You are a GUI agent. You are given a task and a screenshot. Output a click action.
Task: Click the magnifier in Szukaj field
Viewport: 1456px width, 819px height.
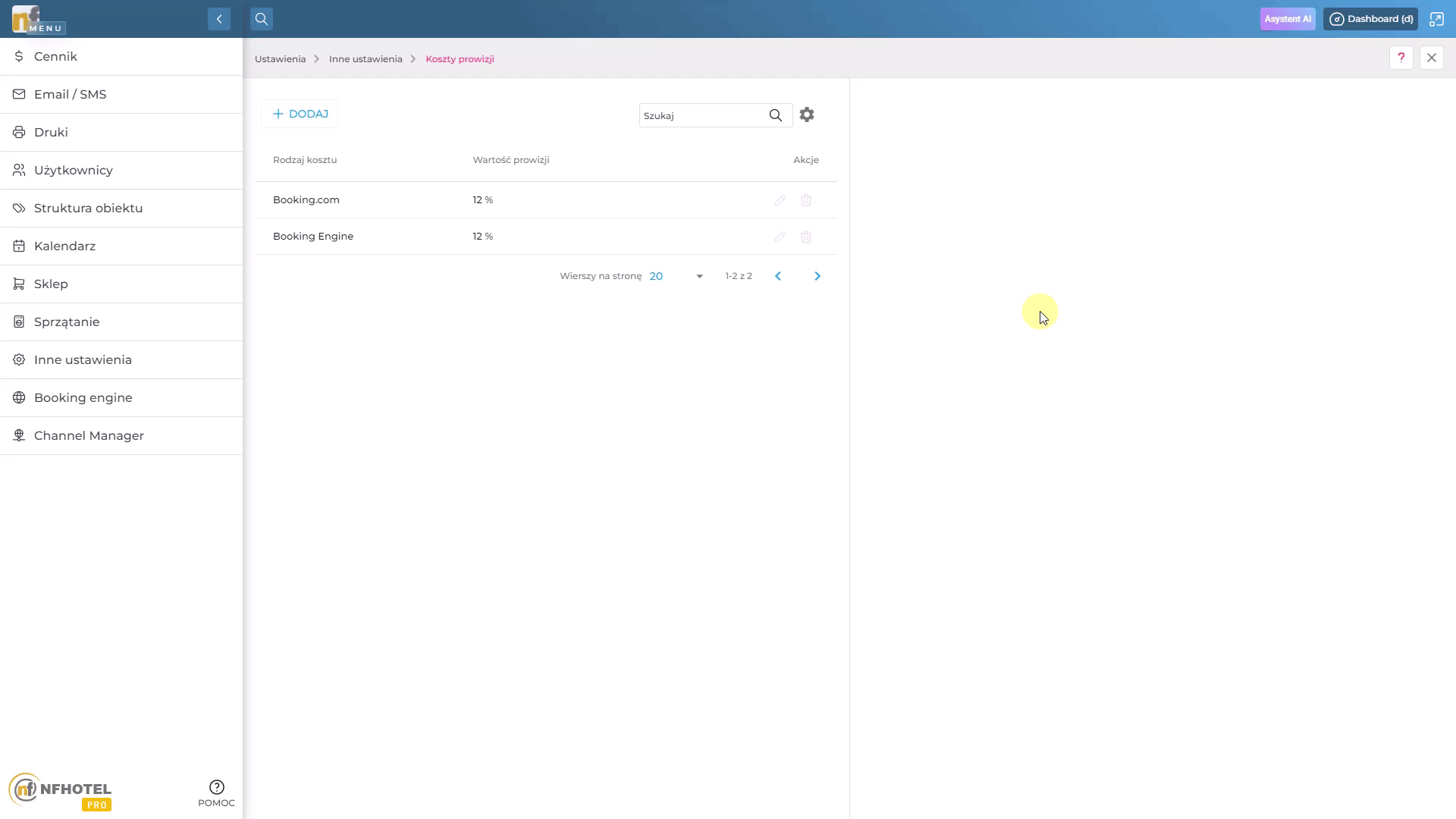pyautogui.click(x=775, y=115)
